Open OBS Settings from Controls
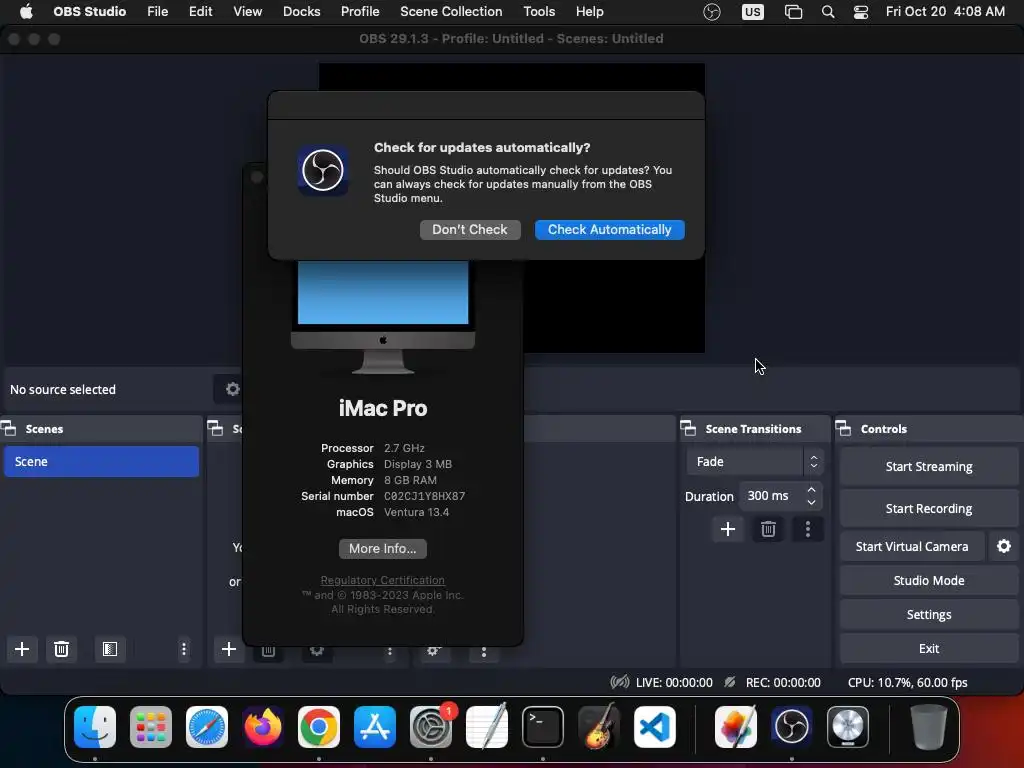The height and width of the screenshot is (768, 1024). (x=929, y=614)
